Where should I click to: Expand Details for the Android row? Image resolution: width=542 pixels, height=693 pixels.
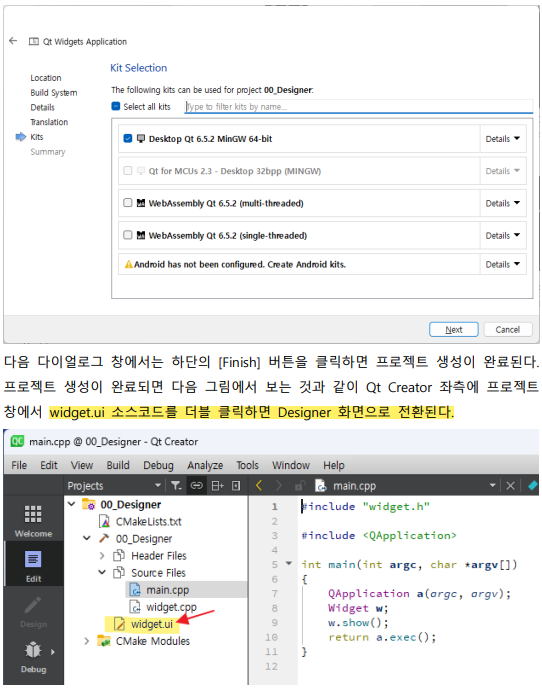[503, 264]
